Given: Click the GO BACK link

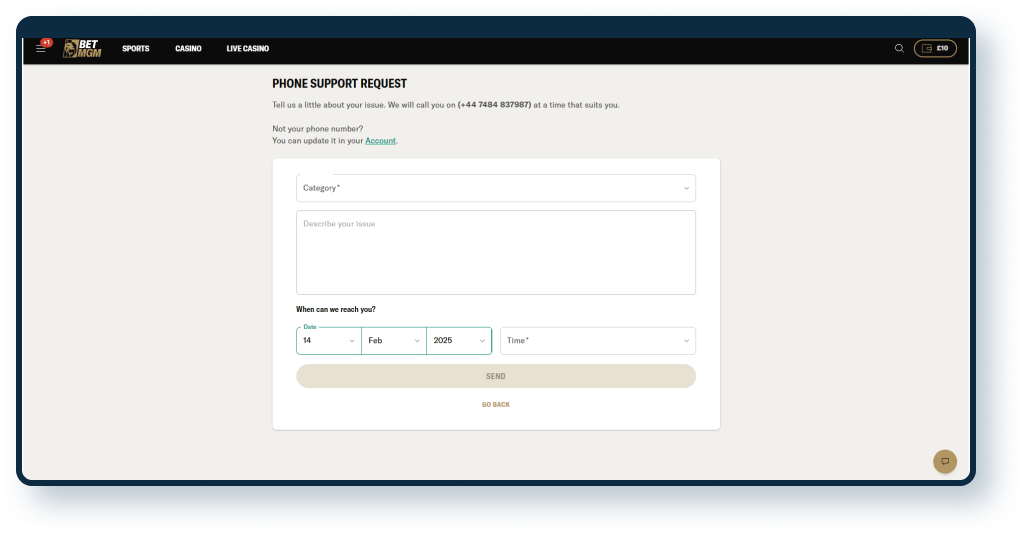Looking at the screenshot, I should tap(495, 405).
